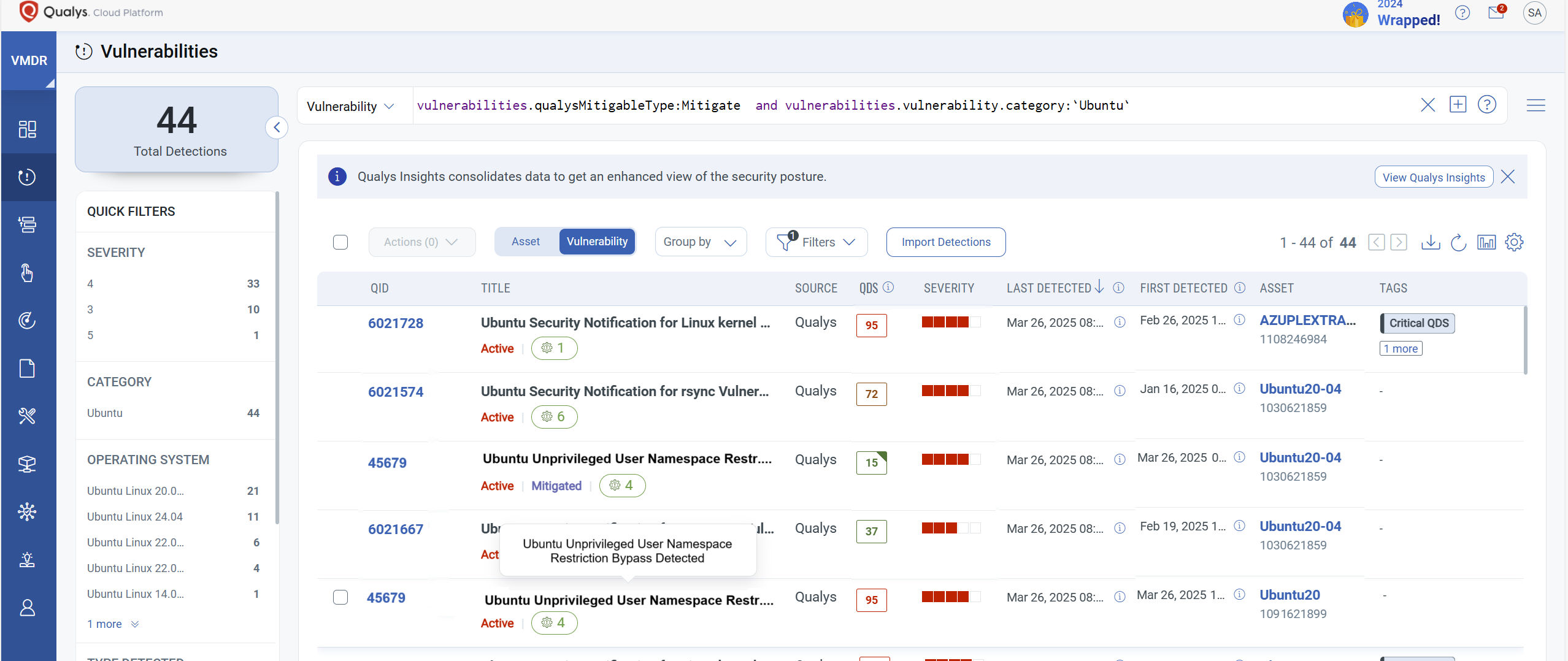Open the table settings gear
The width and height of the screenshot is (1568, 661).
coord(1514,242)
